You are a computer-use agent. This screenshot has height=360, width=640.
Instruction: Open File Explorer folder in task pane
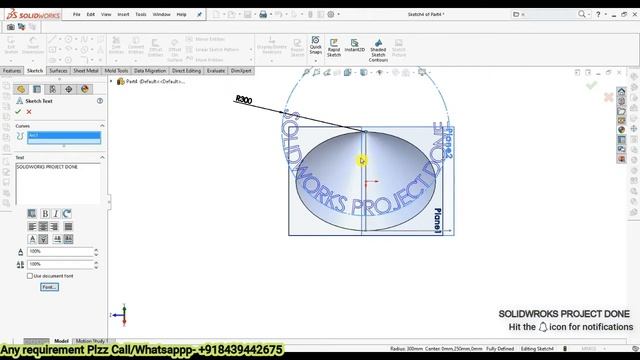point(621,111)
